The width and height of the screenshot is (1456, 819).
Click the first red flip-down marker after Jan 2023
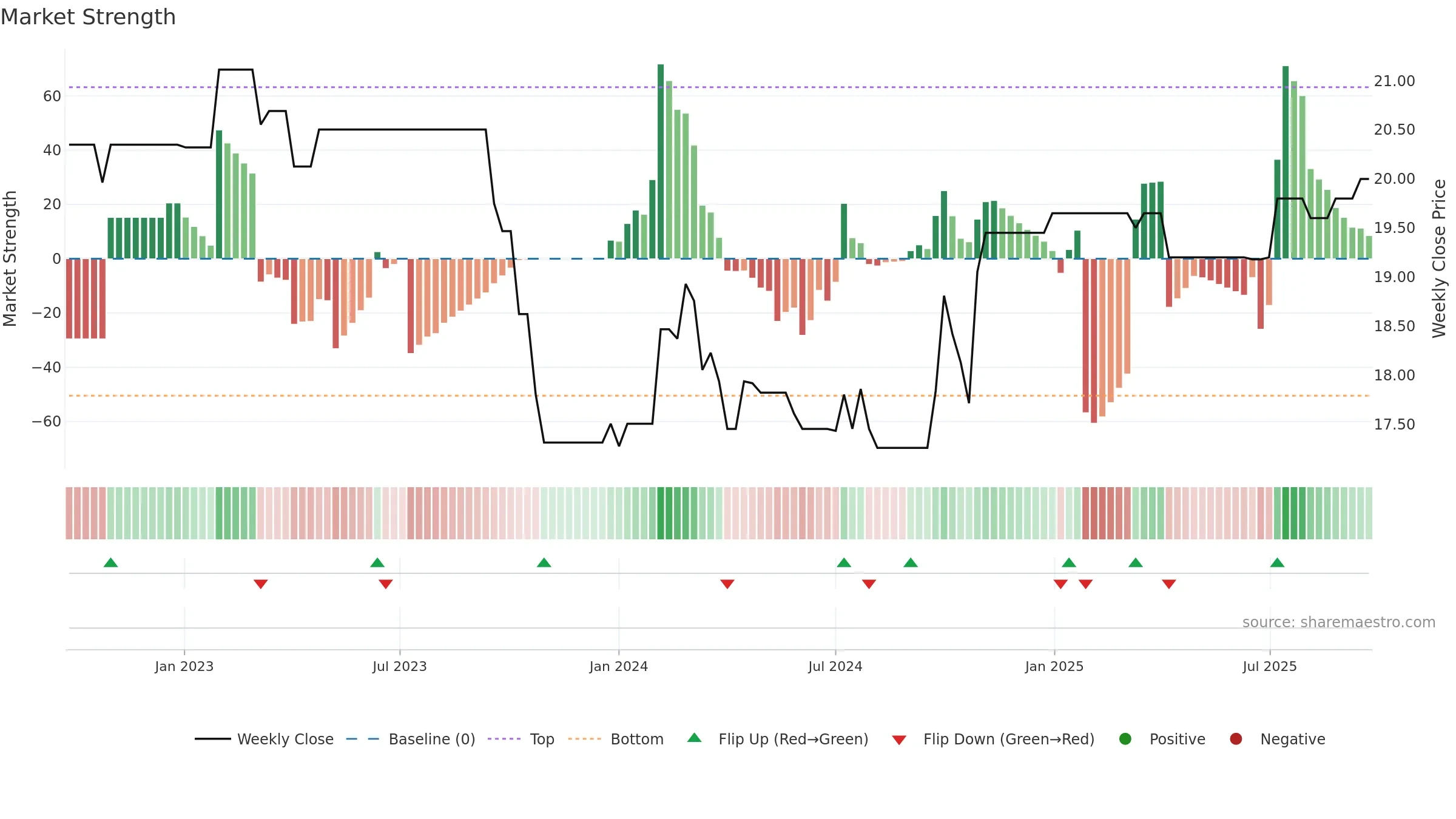coord(261,584)
